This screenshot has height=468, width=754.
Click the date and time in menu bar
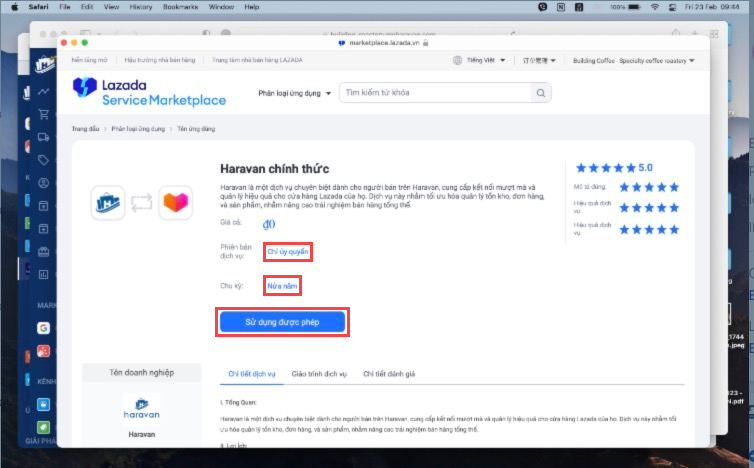pyautogui.click(x=712, y=7)
